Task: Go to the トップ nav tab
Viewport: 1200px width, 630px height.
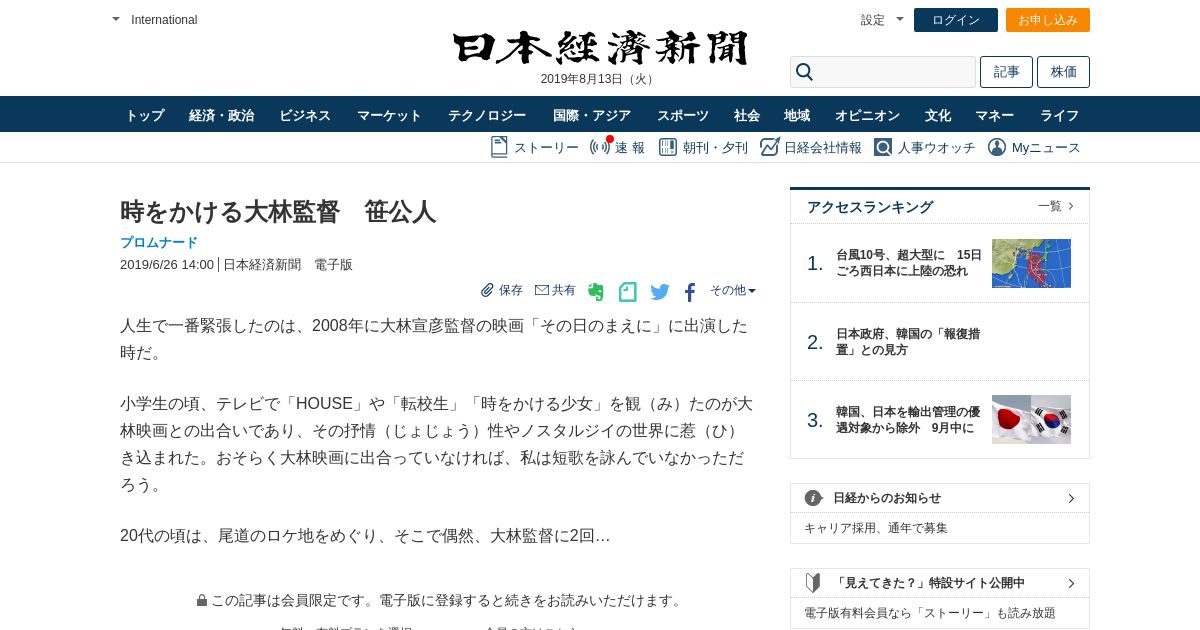Action: coord(145,115)
